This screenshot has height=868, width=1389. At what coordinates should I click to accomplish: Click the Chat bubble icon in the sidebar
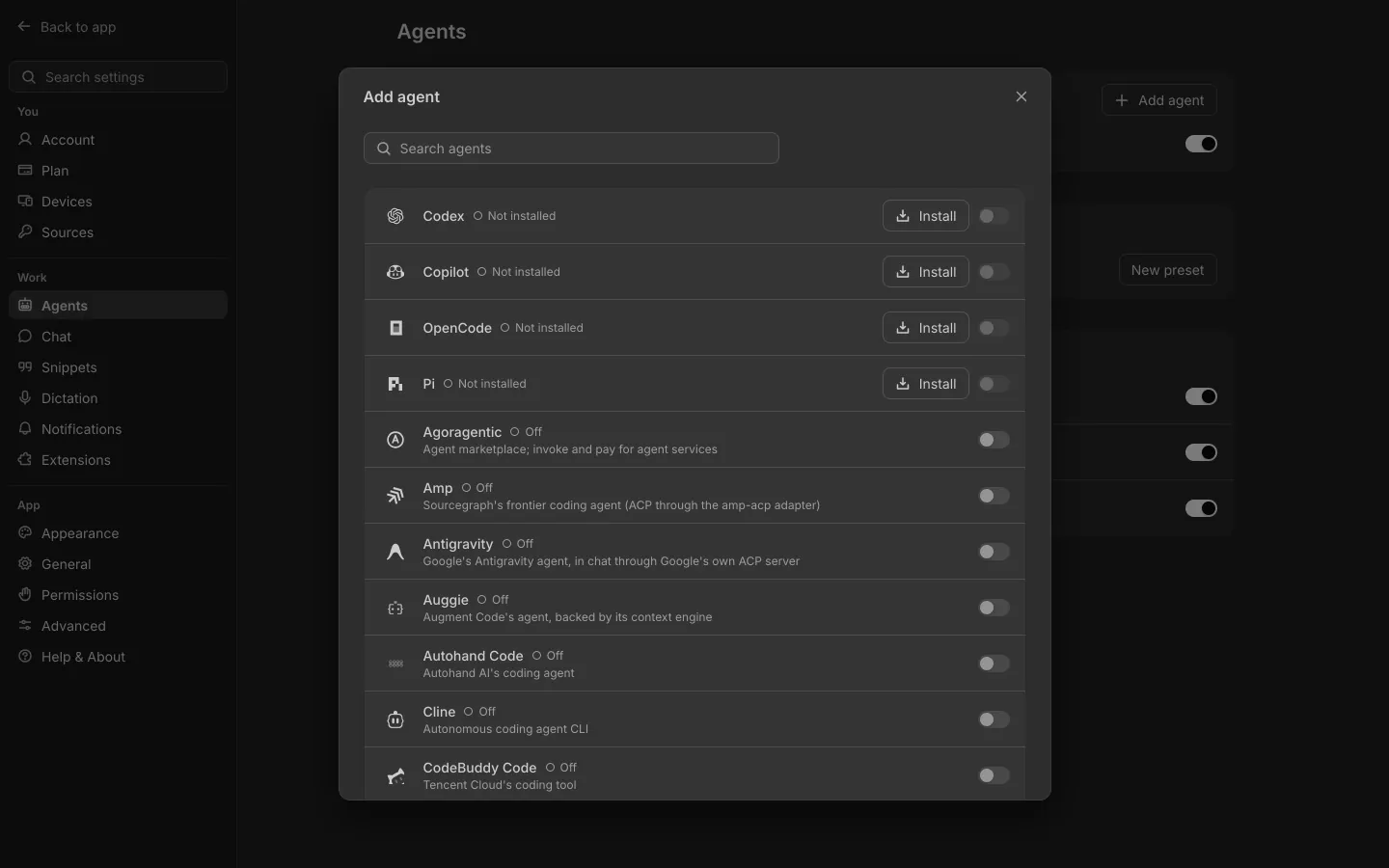[x=25, y=337]
